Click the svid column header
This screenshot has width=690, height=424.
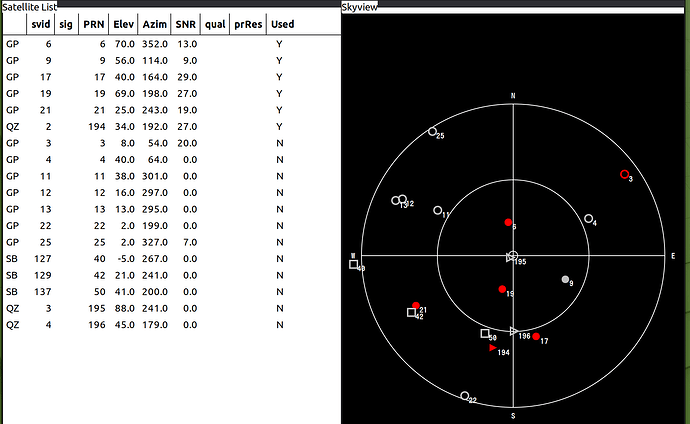40,24
